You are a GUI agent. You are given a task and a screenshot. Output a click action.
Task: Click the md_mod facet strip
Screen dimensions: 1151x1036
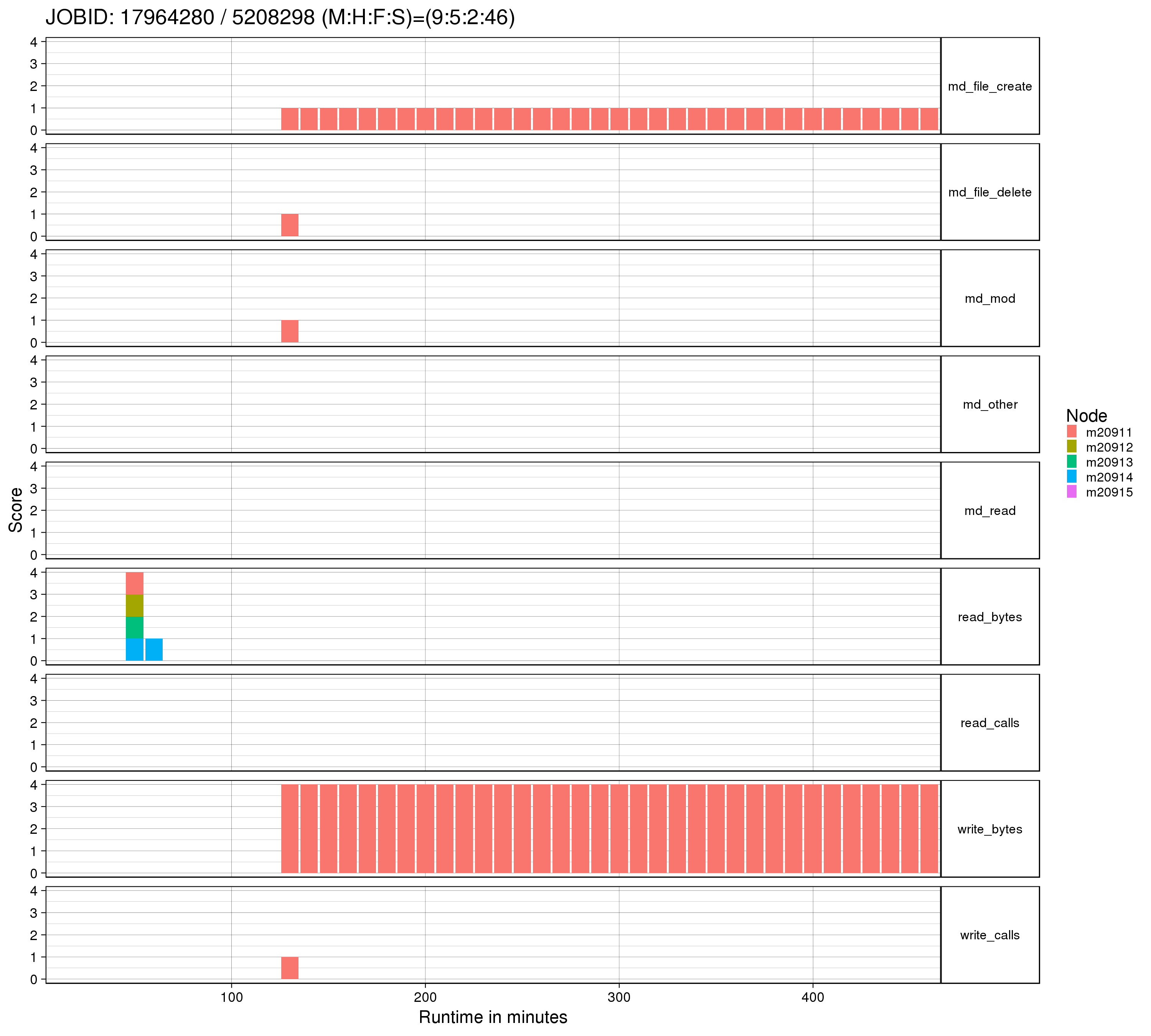point(989,298)
